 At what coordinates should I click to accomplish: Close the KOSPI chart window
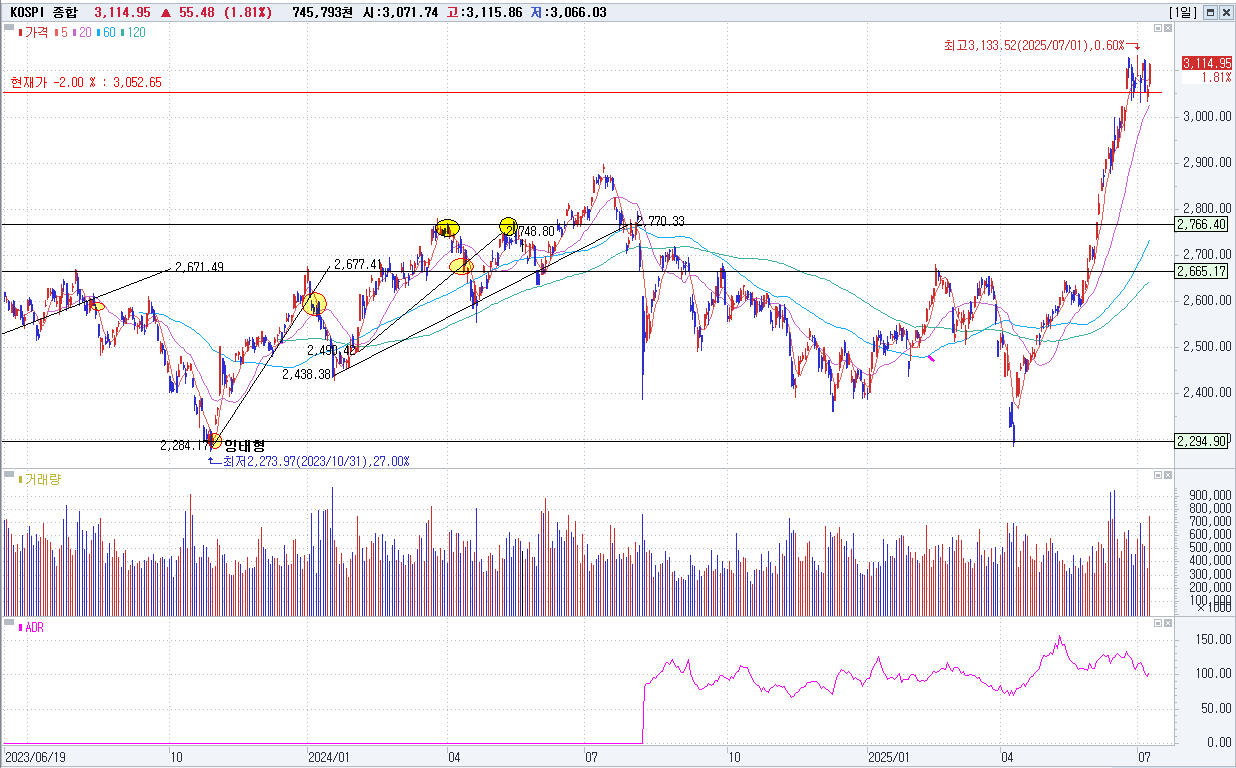pyautogui.click(x=1225, y=13)
